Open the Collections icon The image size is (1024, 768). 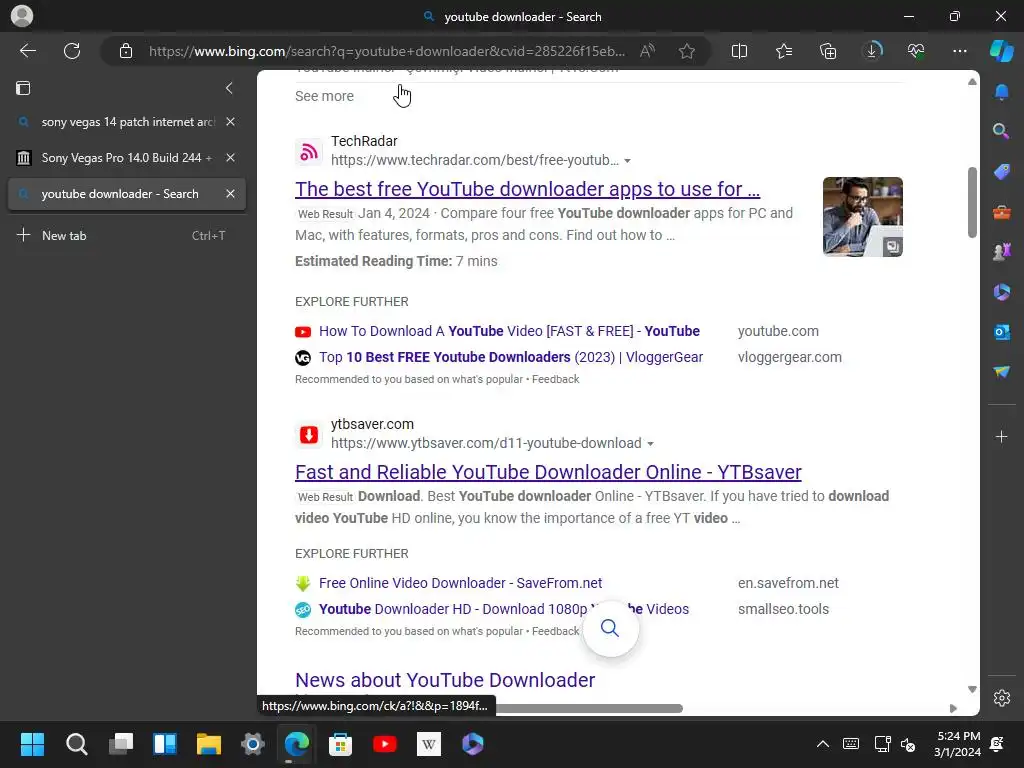(827, 51)
